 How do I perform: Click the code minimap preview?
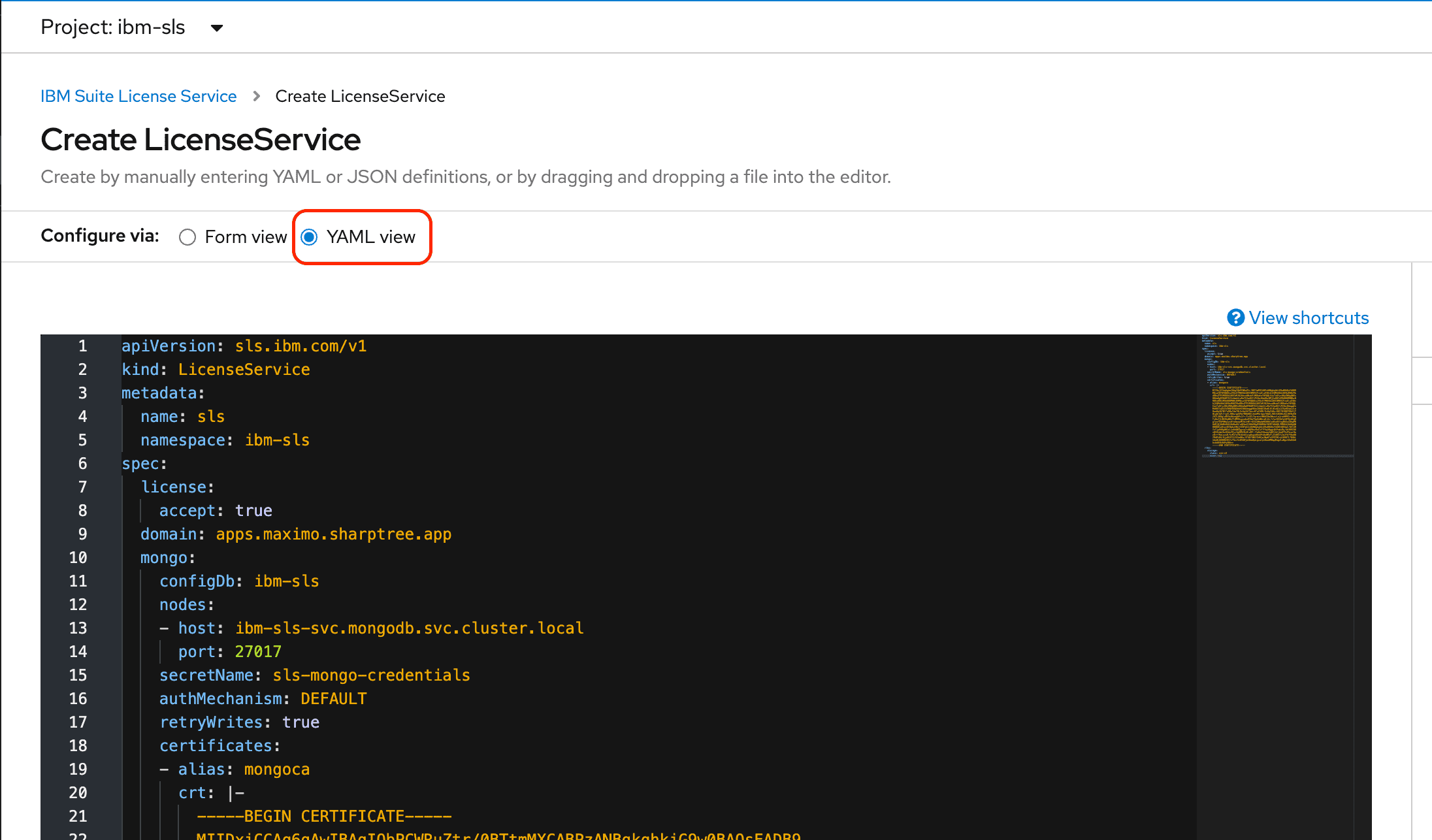(1275, 396)
